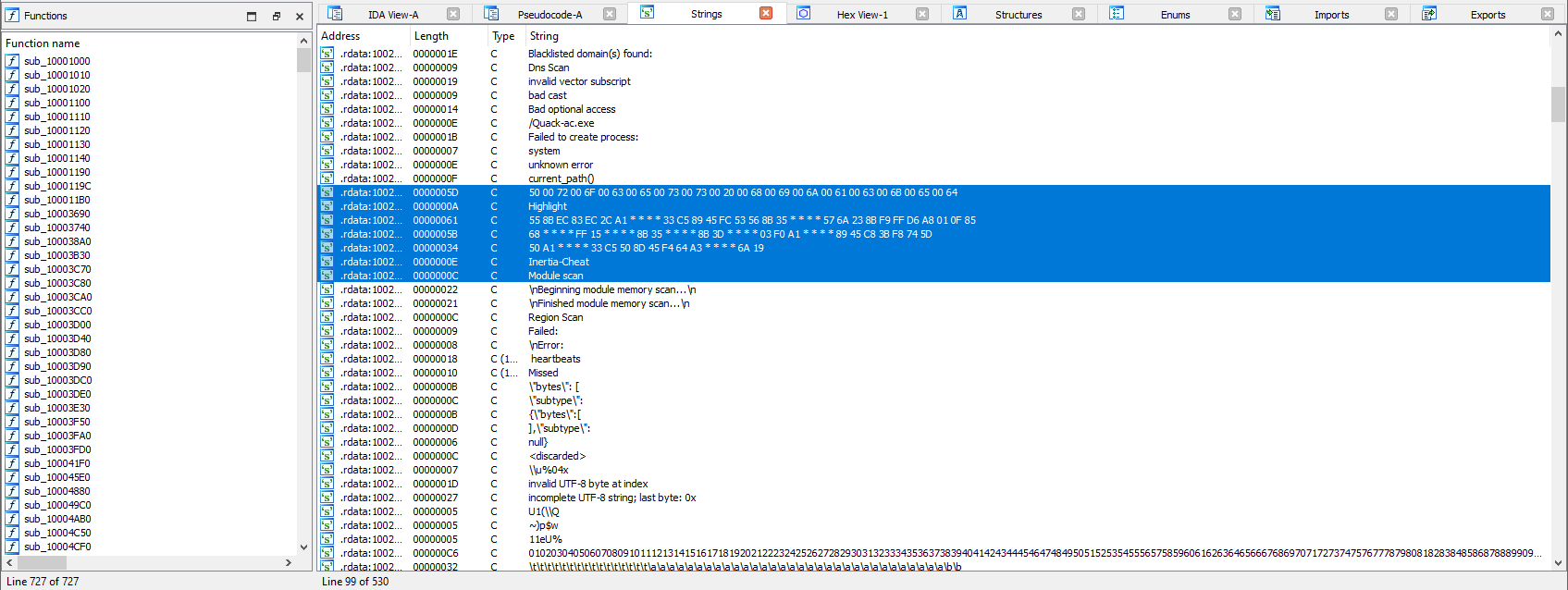Screen dimensions: 1568x590
Task: Click the Pseudocode-A tab icon
Action: [491, 14]
